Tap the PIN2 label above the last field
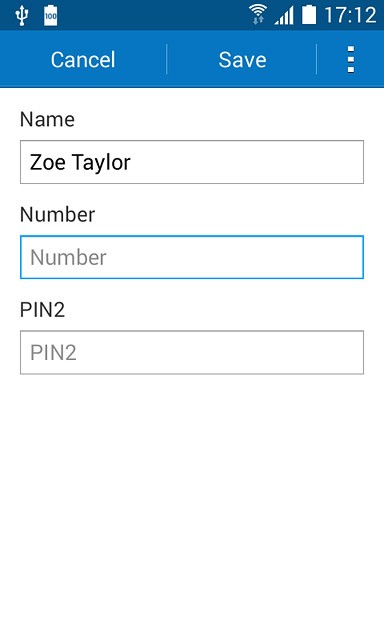This screenshot has height=640, width=384. pos(42,310)
